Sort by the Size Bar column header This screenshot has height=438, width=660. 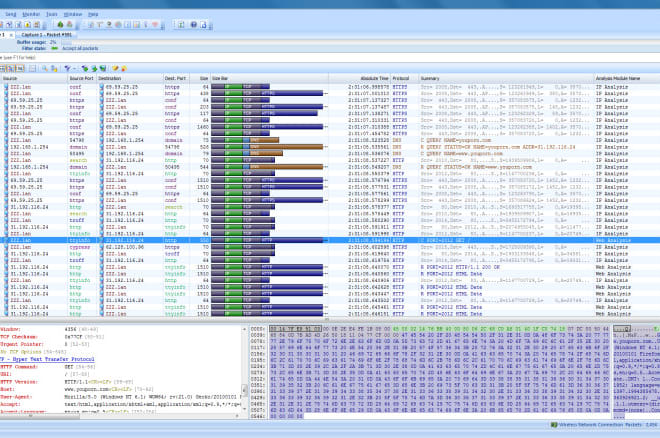pos(269,78)
